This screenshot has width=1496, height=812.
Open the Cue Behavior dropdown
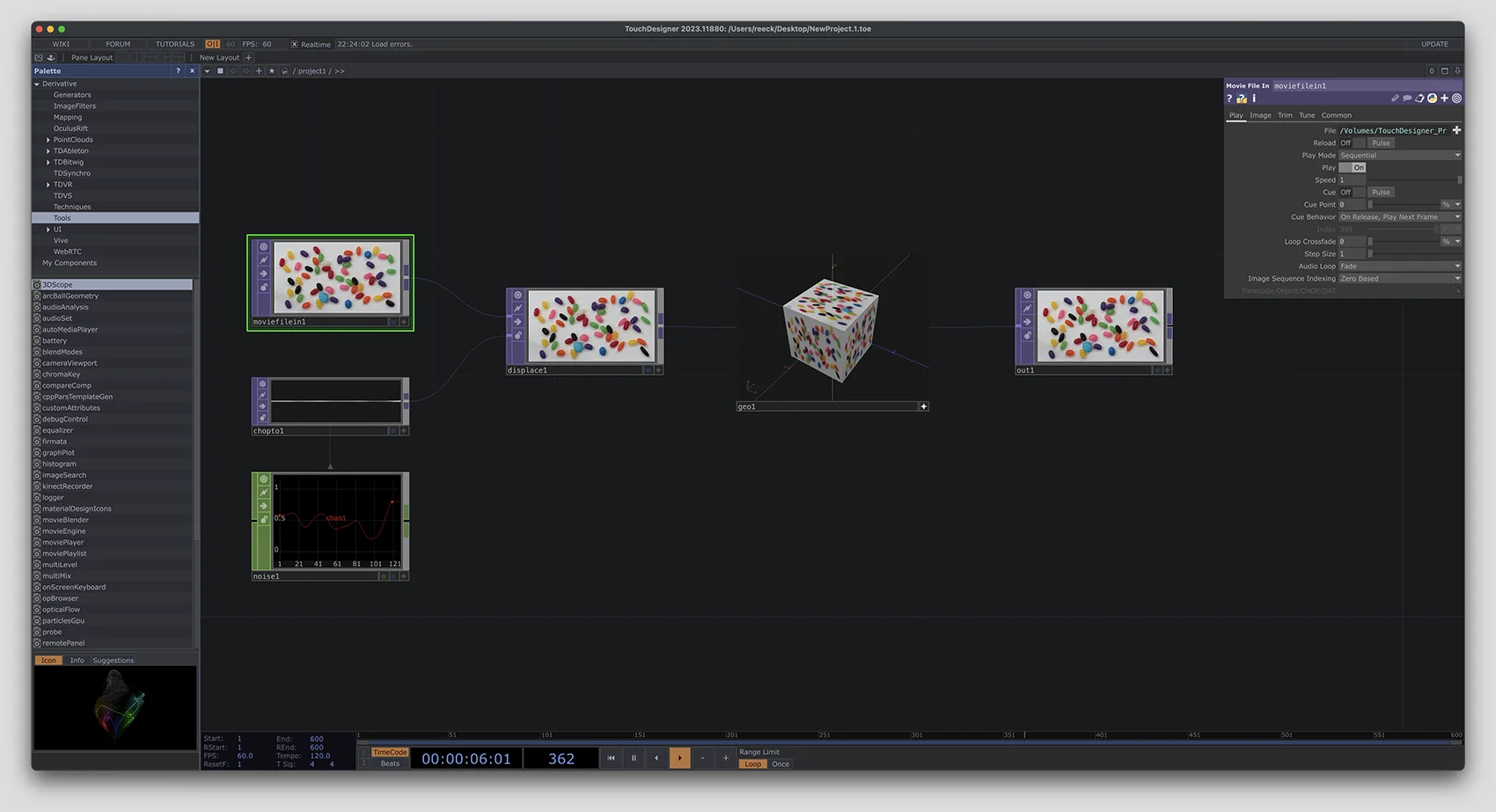pyautogui.click(x=1399, y=216)
